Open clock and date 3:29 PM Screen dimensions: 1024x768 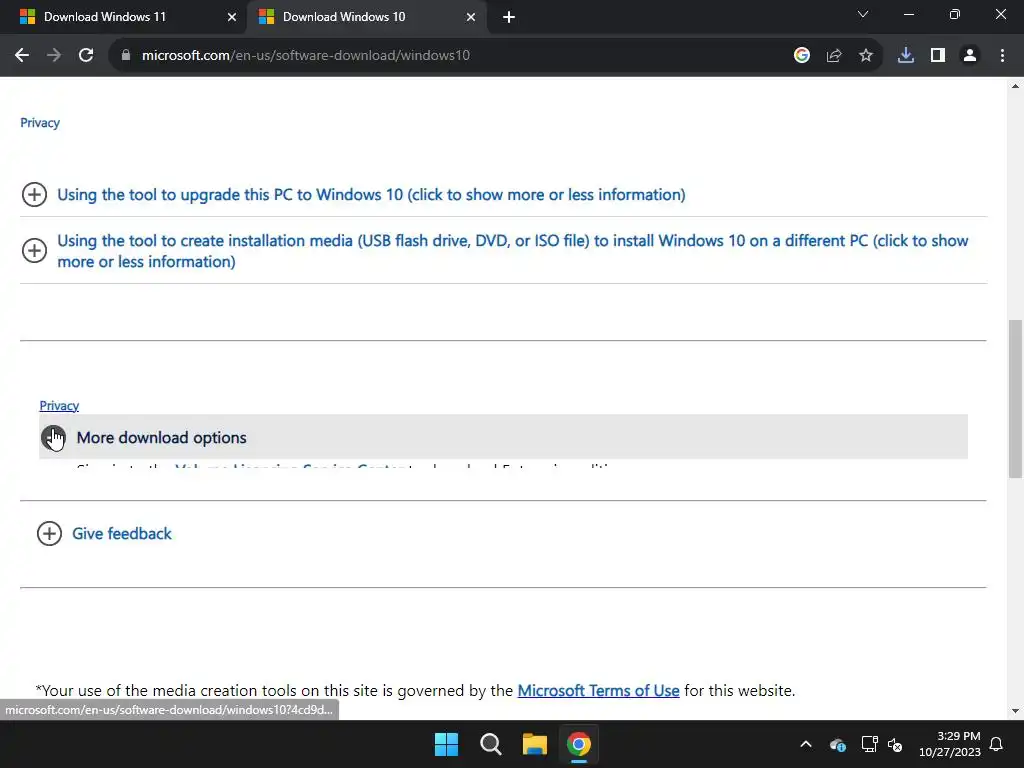click(x=950, y=744)
